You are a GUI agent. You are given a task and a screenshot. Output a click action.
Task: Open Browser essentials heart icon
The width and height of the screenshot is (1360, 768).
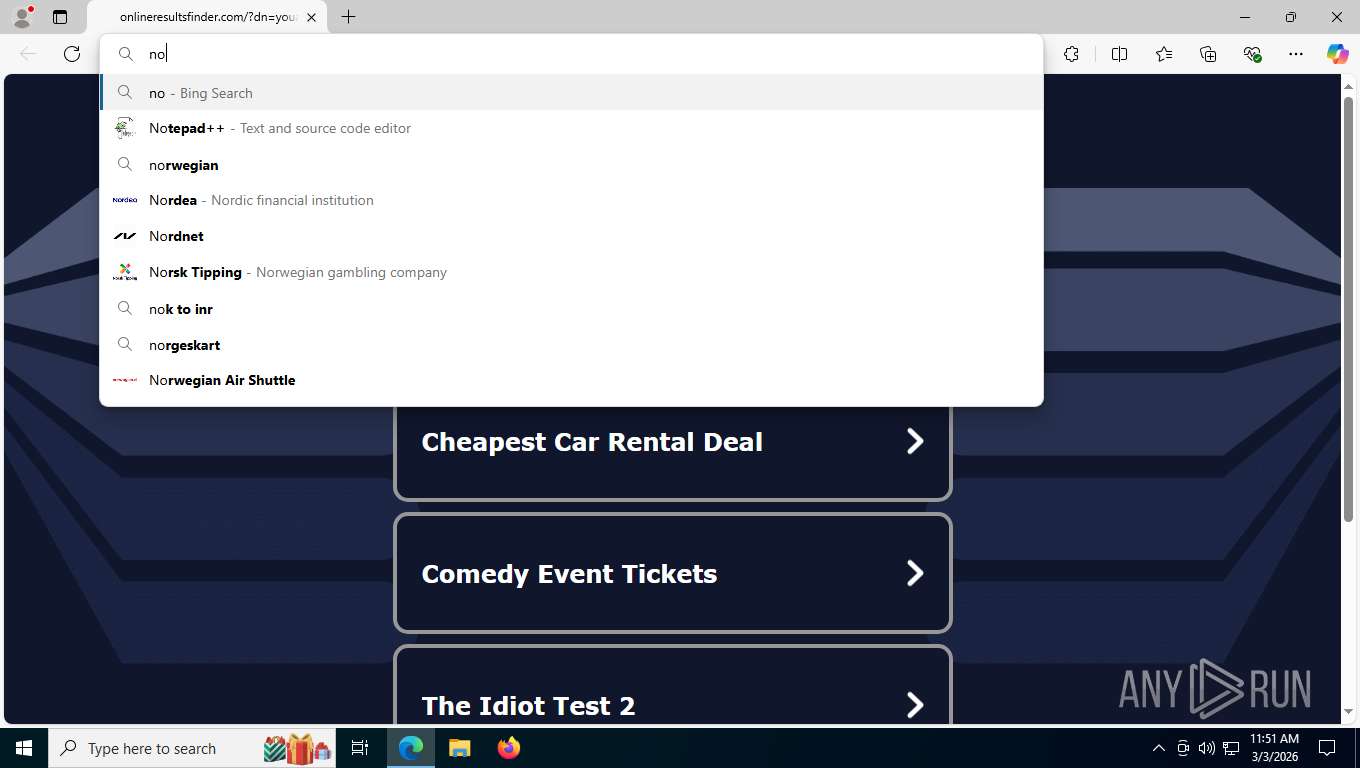(x=1252, y=54)
